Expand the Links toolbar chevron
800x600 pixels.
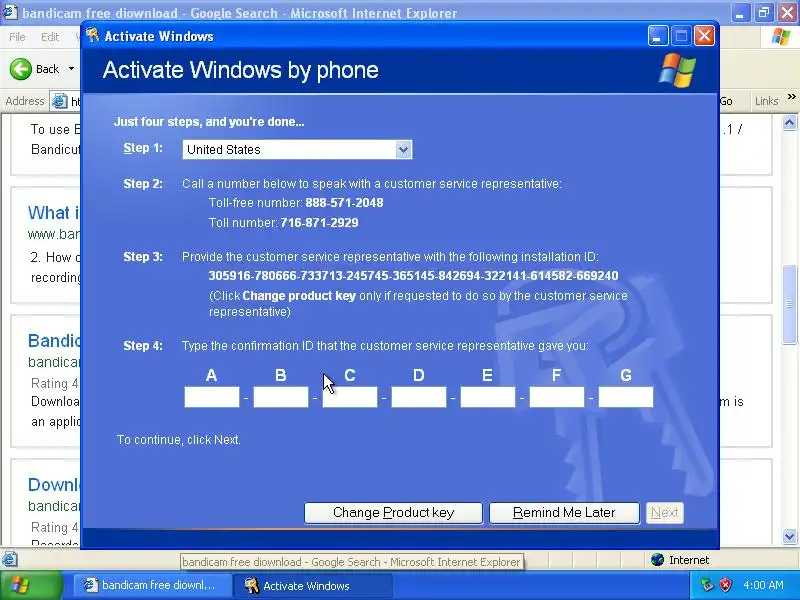[791, 96]
